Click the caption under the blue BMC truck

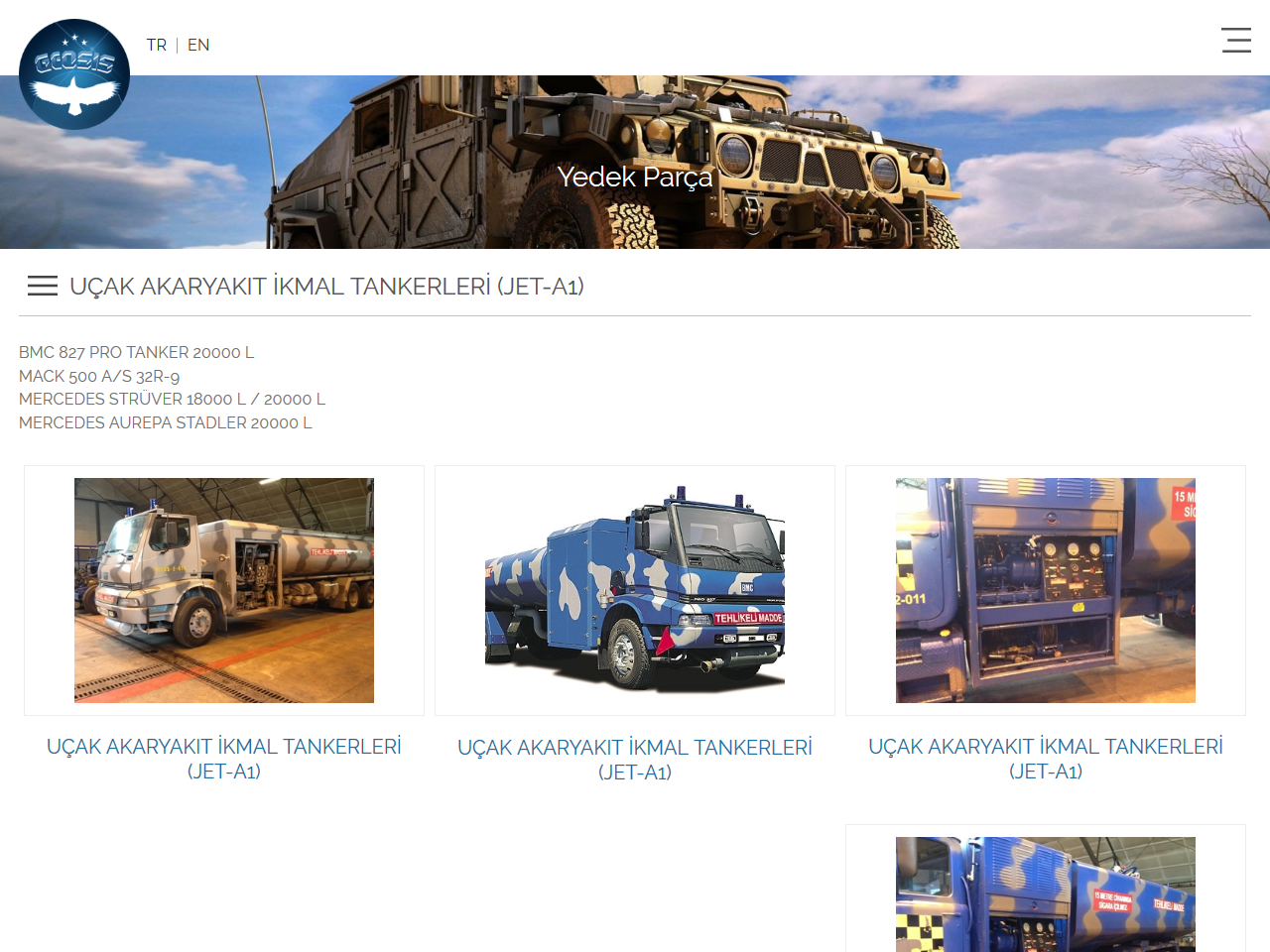pos(635,760)
